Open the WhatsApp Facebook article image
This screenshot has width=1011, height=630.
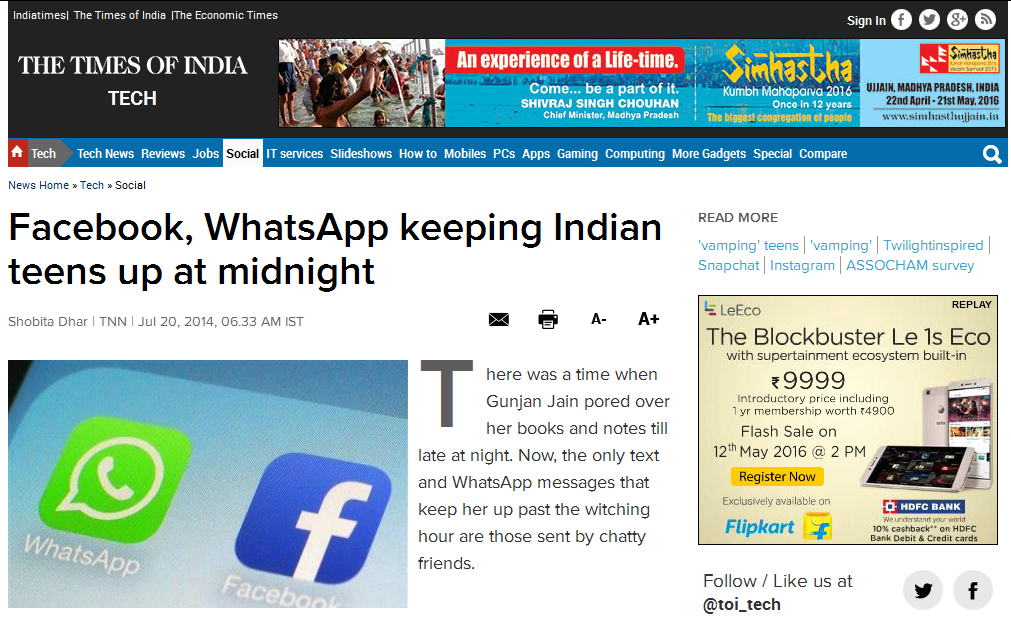(208, 484)
